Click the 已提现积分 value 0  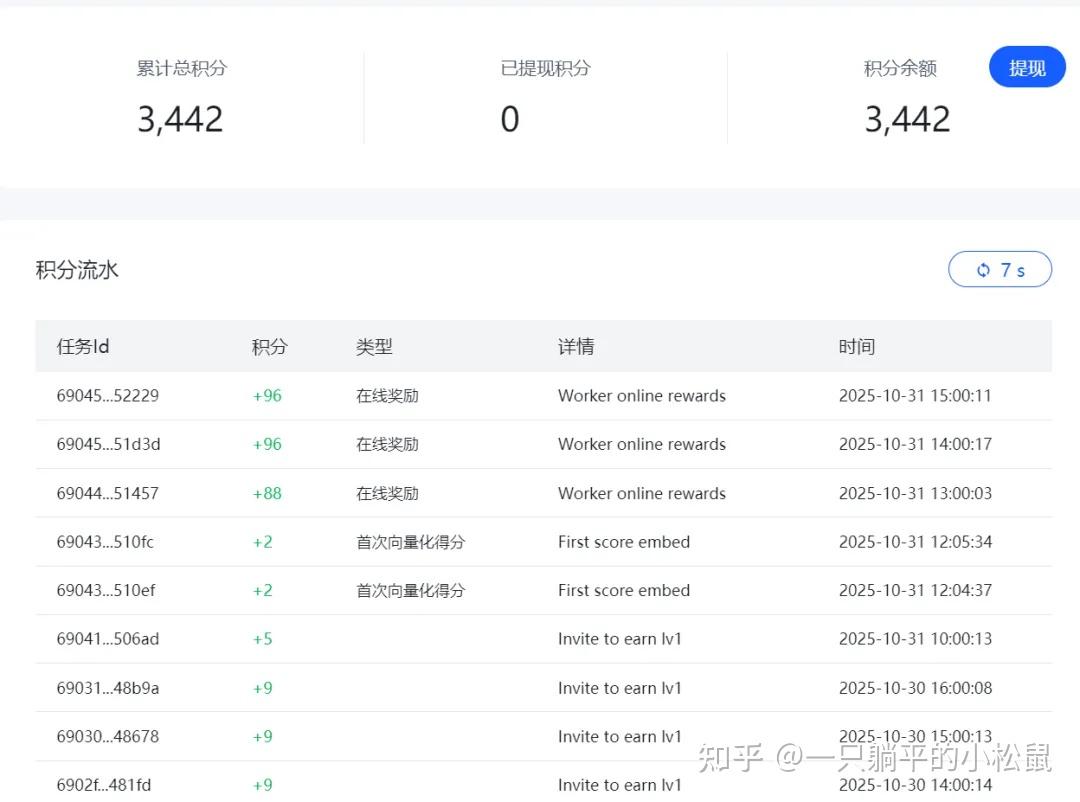tap(510, 120)
